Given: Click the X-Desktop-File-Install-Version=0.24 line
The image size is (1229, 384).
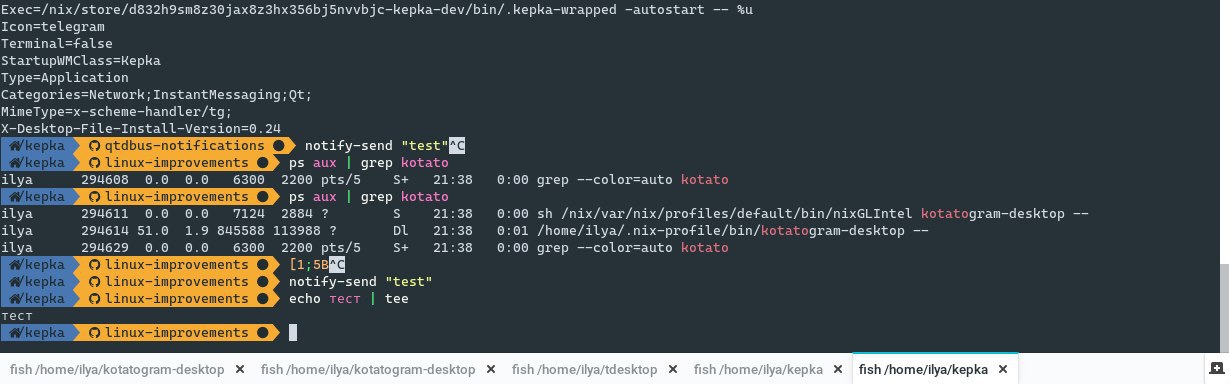Looking at the screenshot, I should (x=141, y=128).
